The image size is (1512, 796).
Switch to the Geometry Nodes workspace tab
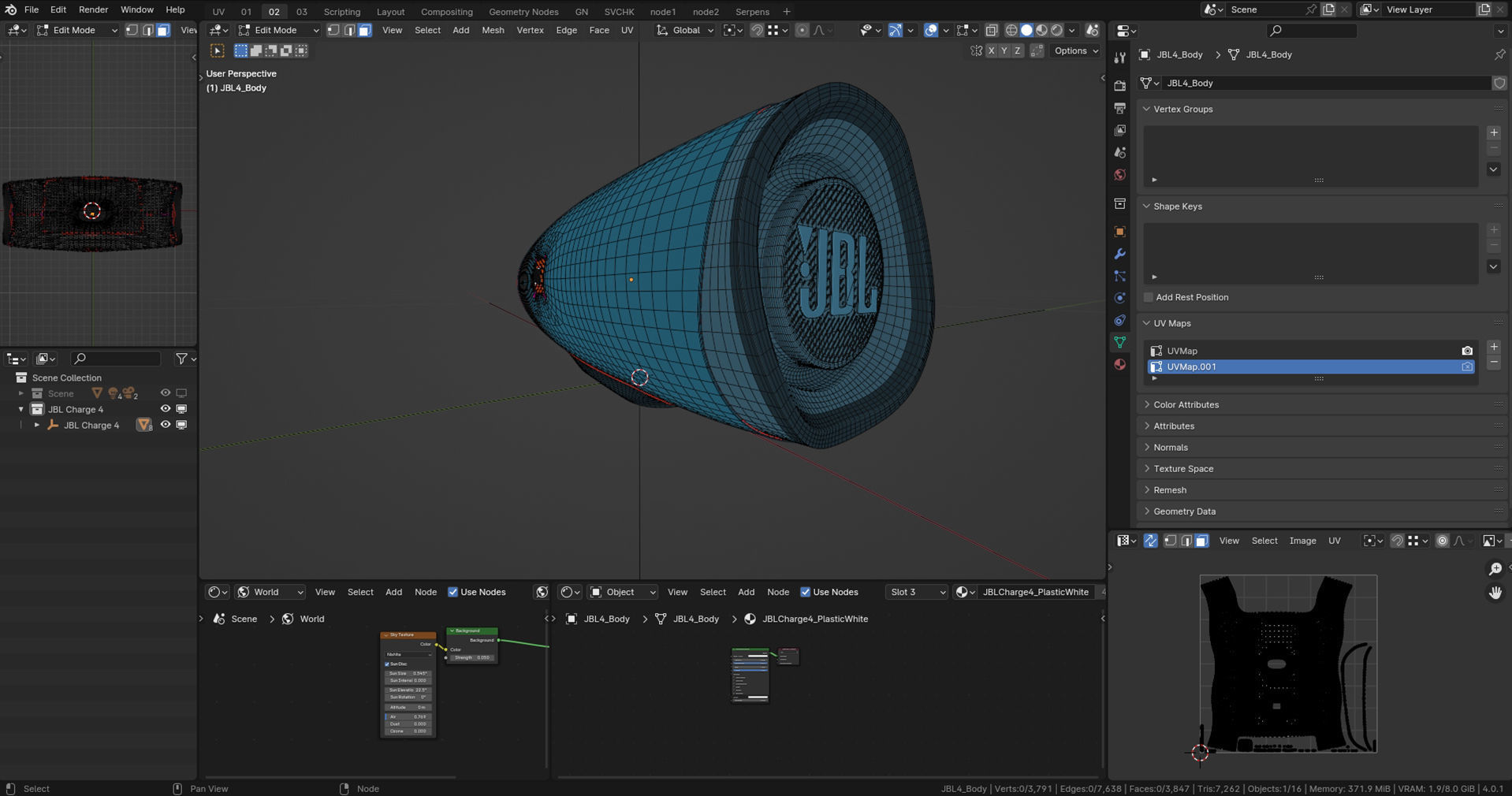tap(523, 12)
